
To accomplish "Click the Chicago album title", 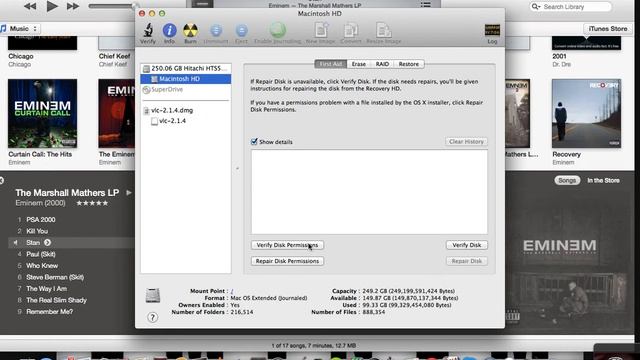I will (x=20, y=56).
